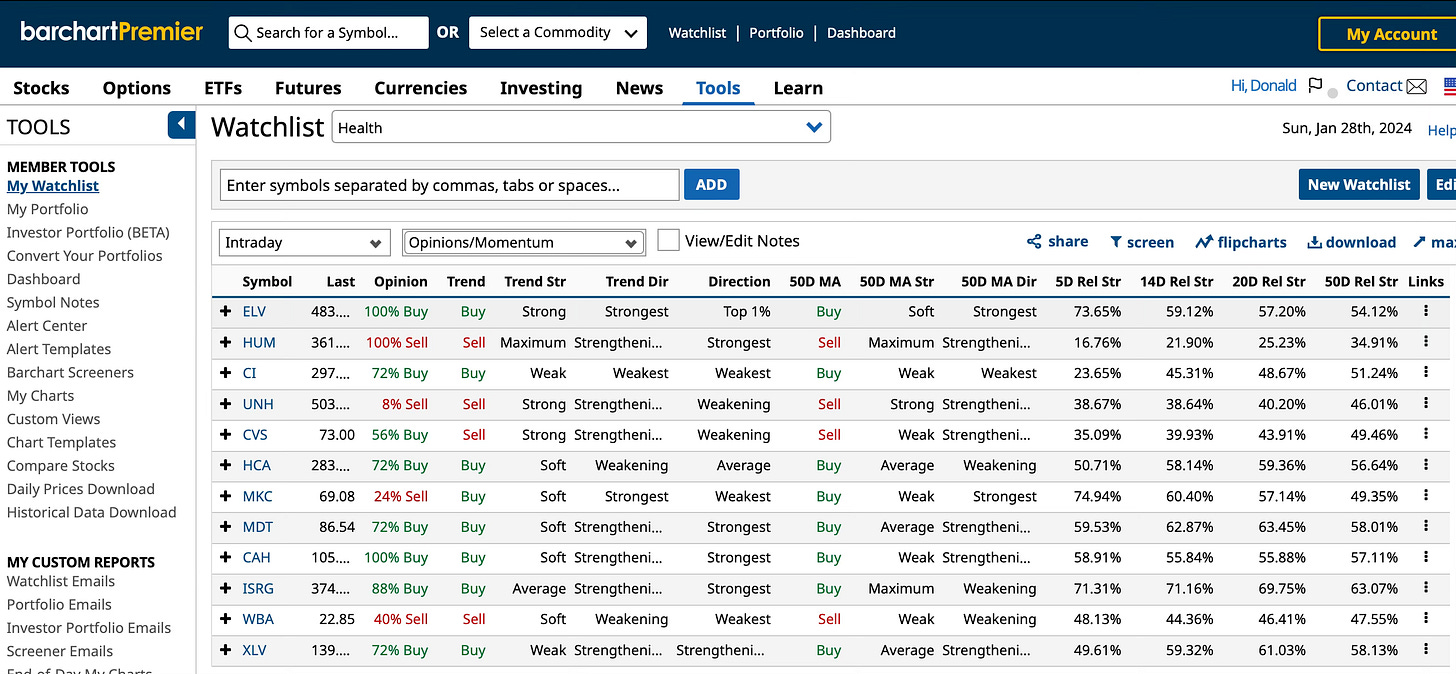This screenshot has height=674, width=1456.
Task: Open Links menu for MKC row
Action: (1425, 496)
